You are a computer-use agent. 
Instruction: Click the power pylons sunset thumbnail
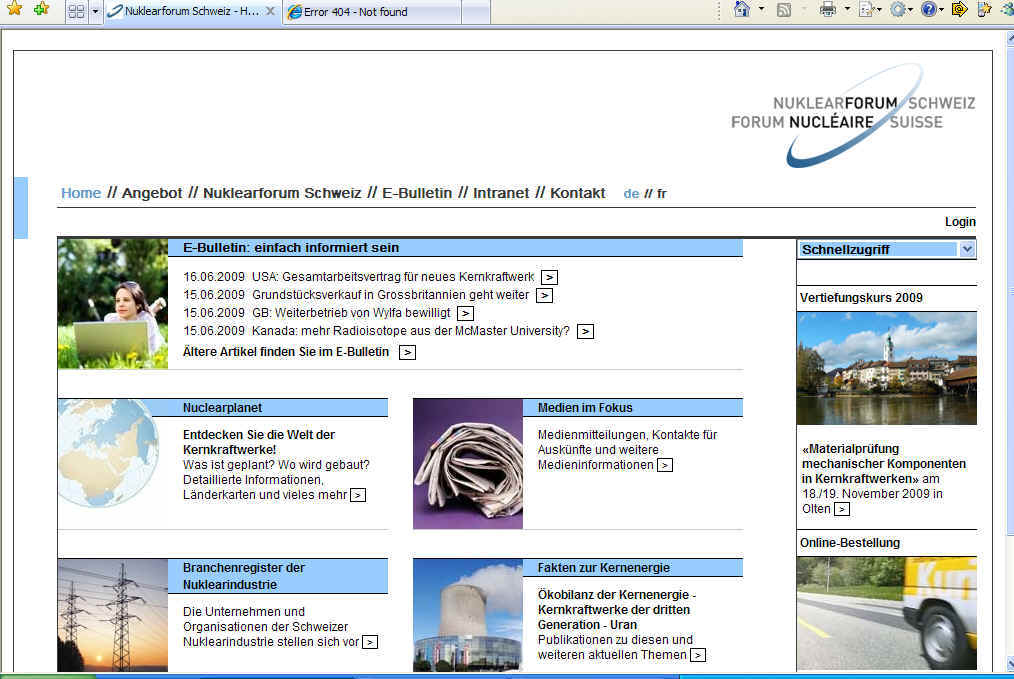pos(113,615)
